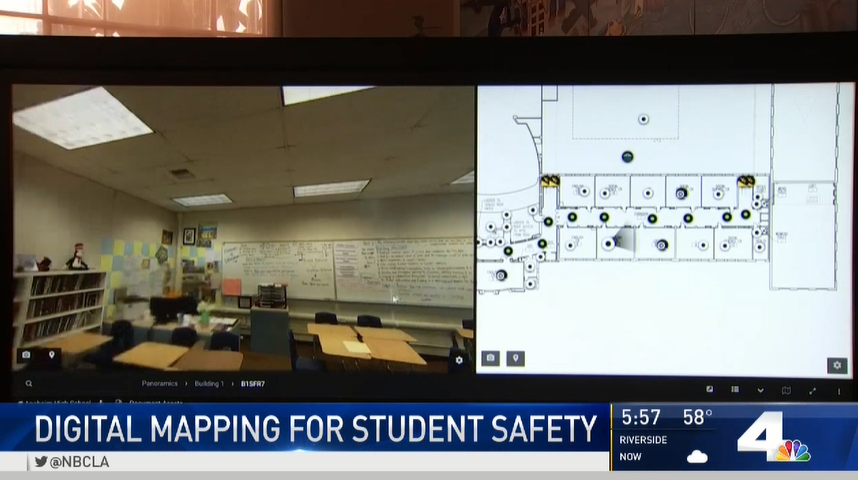
Task: Open floor plan settings gear
Action: [x=836, y=366]
